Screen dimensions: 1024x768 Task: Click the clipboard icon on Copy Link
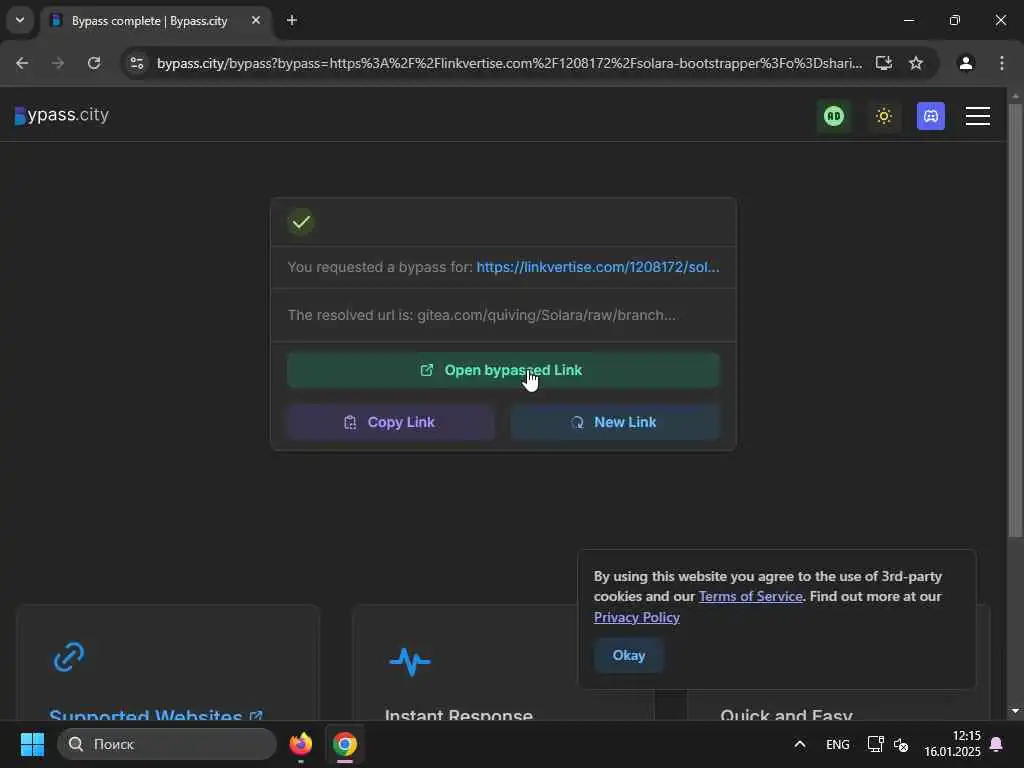click(350, 423)
